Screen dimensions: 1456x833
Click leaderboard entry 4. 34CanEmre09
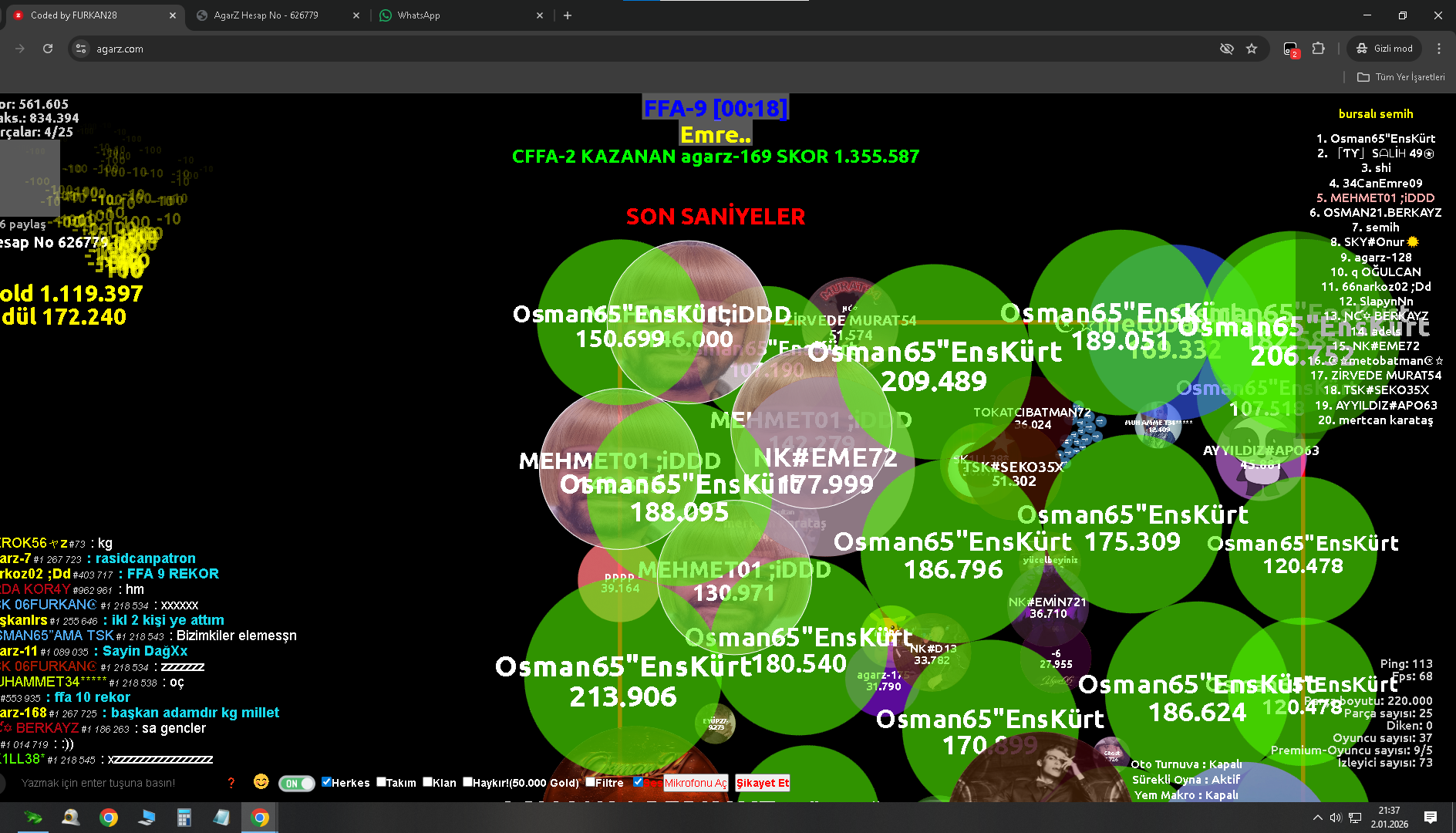coord(1376,184)
